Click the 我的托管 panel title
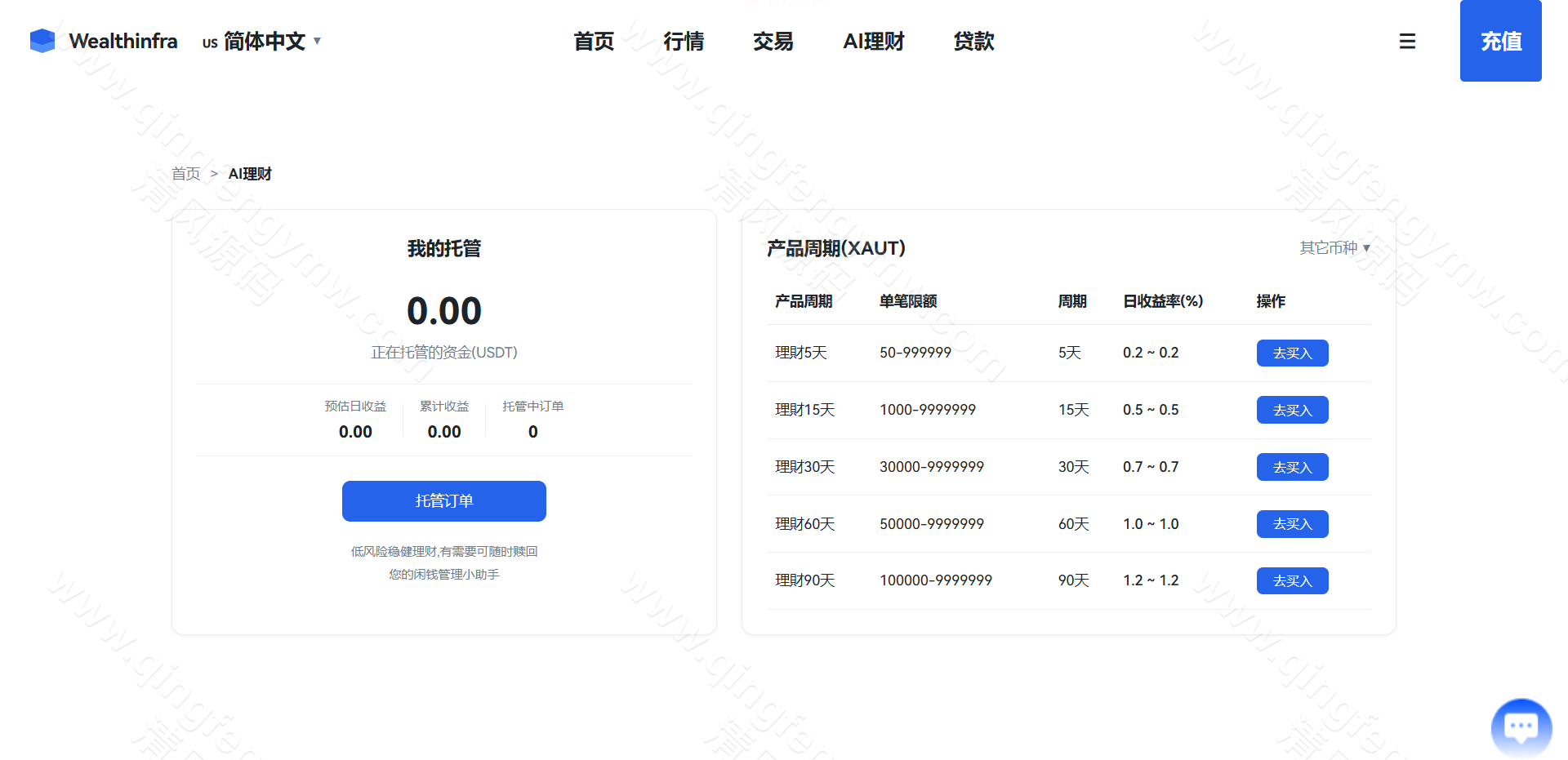 (x=444, y=248)
